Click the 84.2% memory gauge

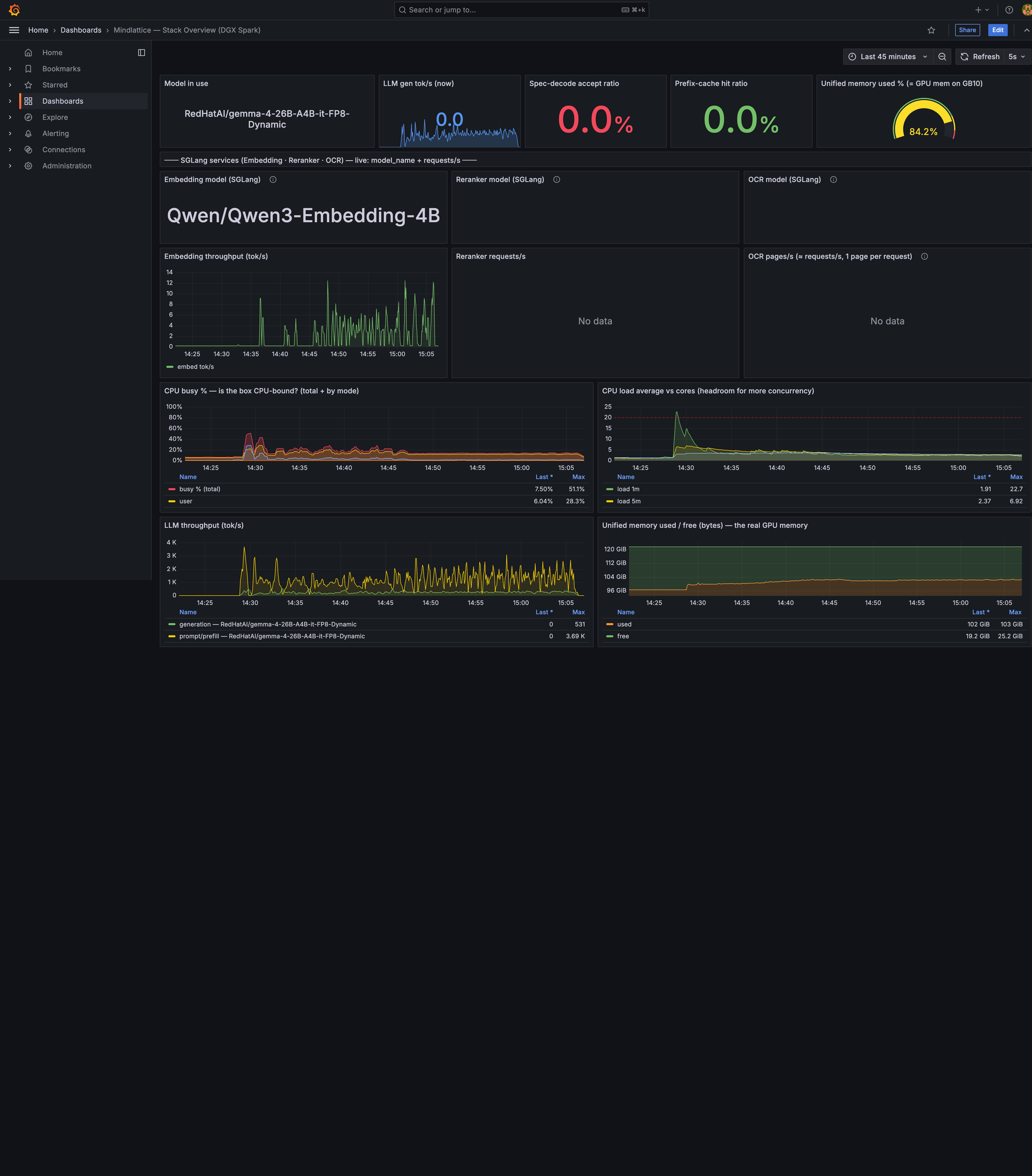[x=923, y=119]
